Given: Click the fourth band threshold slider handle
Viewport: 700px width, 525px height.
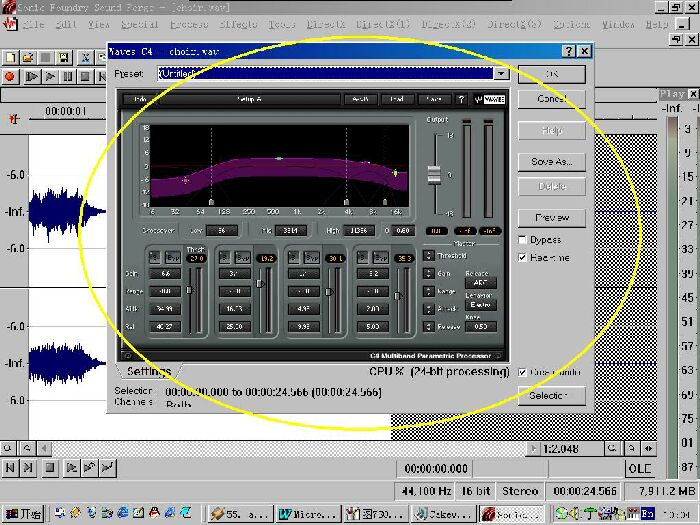Looking at the screenshot, I should coord(397,296).
